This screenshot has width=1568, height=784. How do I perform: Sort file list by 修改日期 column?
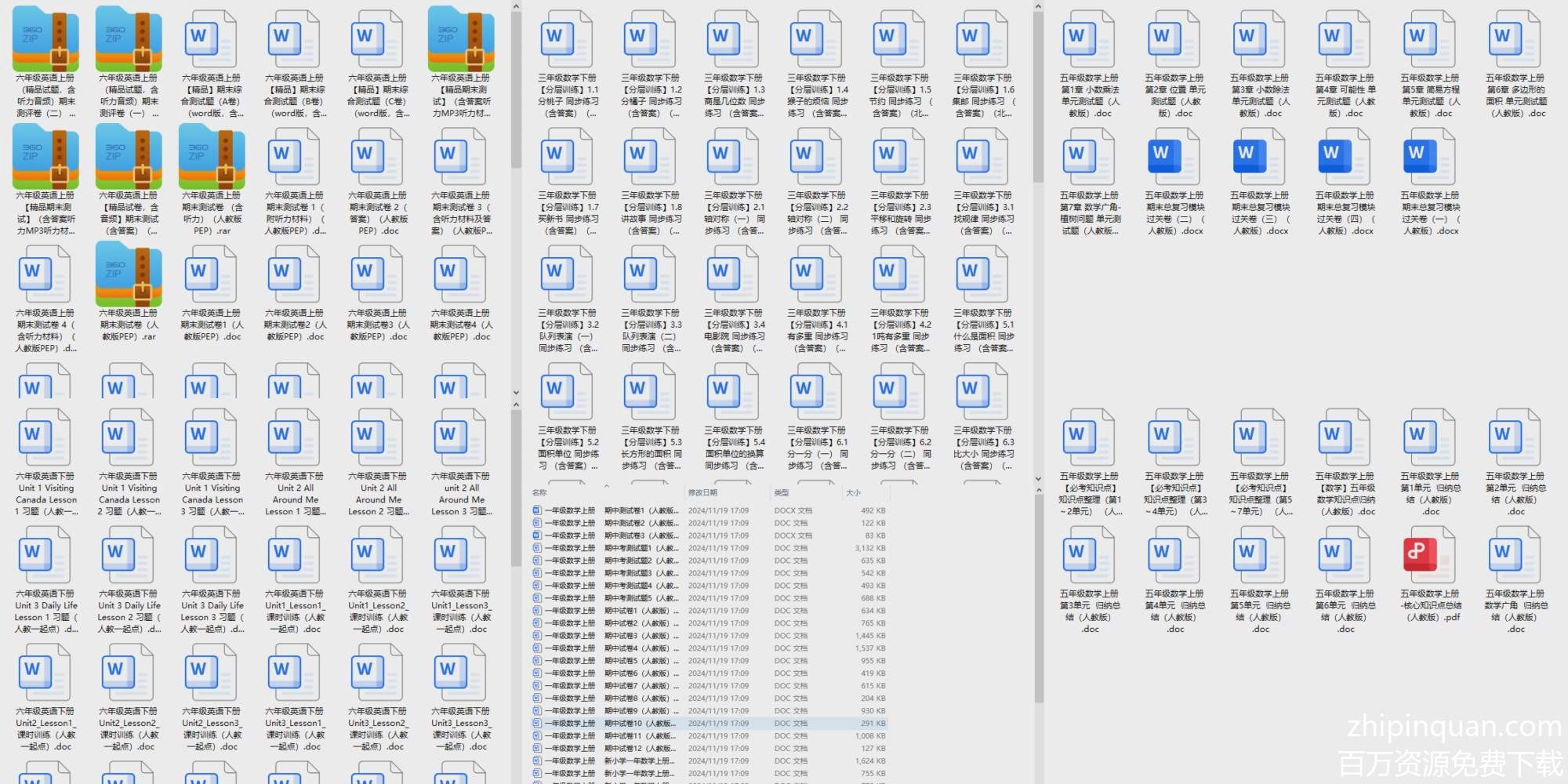pyautogui.click(x=702, y=493)
